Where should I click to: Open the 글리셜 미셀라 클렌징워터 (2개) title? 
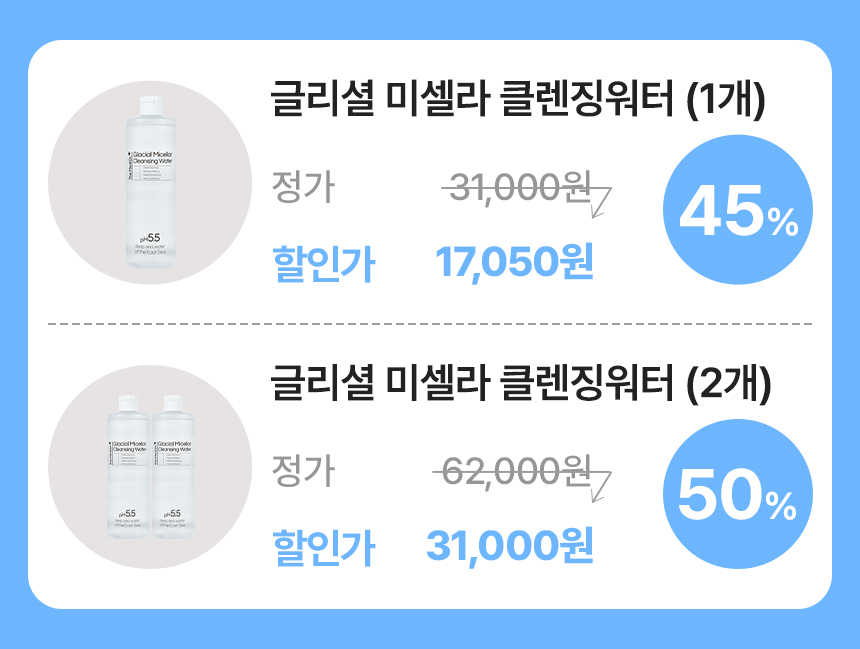518,385
